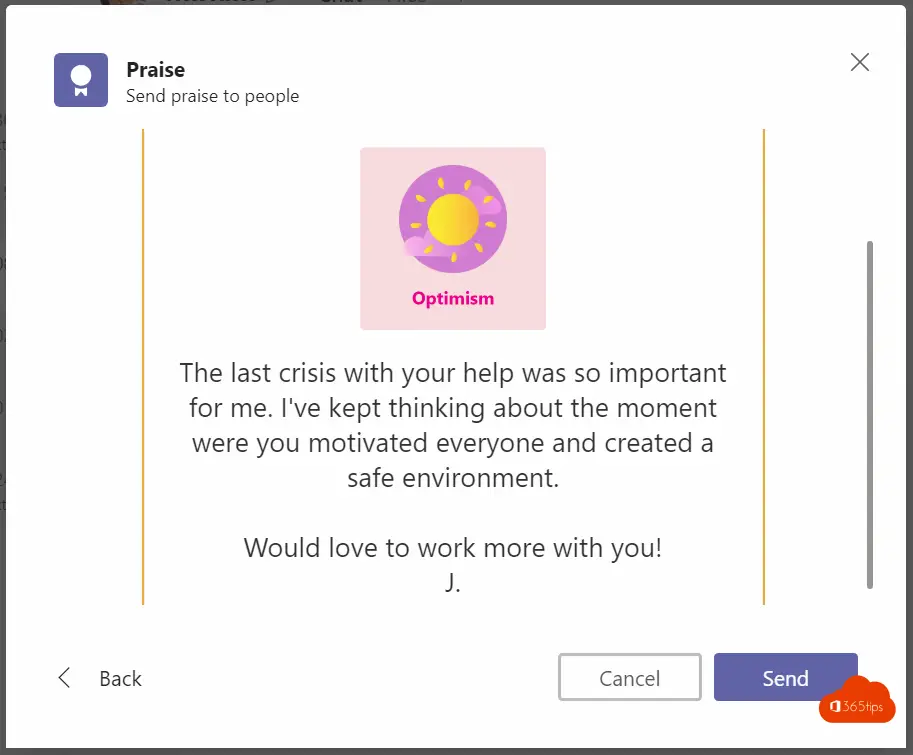Cancel the praise message

point(629,677)
